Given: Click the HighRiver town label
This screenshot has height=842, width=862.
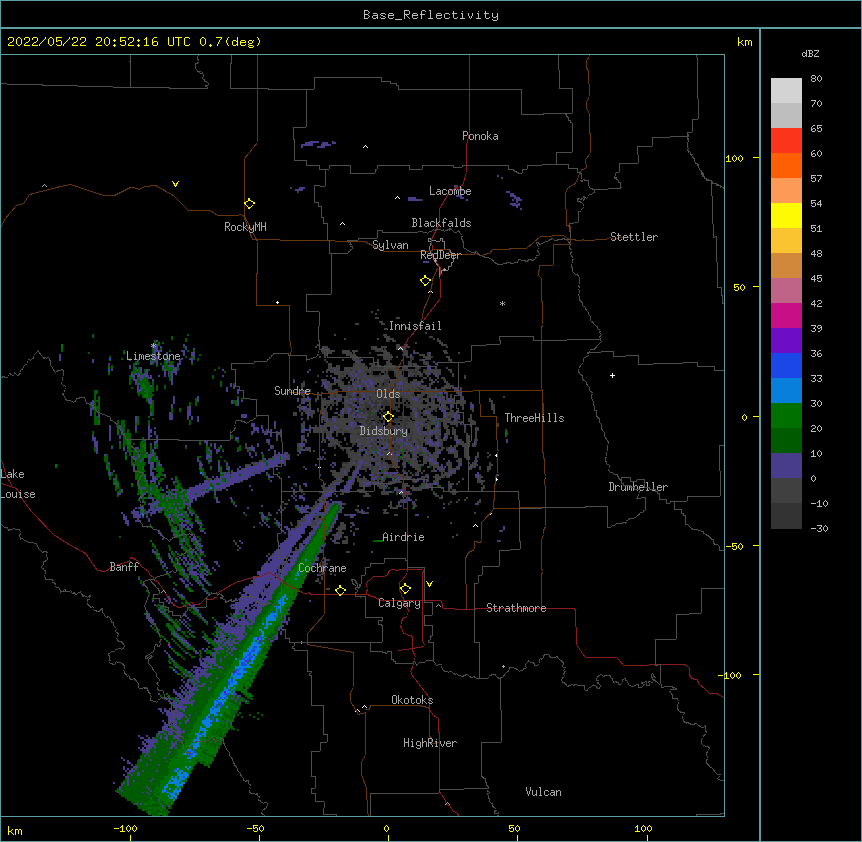Looking at the screenshot, I should (x=430, y=743).
